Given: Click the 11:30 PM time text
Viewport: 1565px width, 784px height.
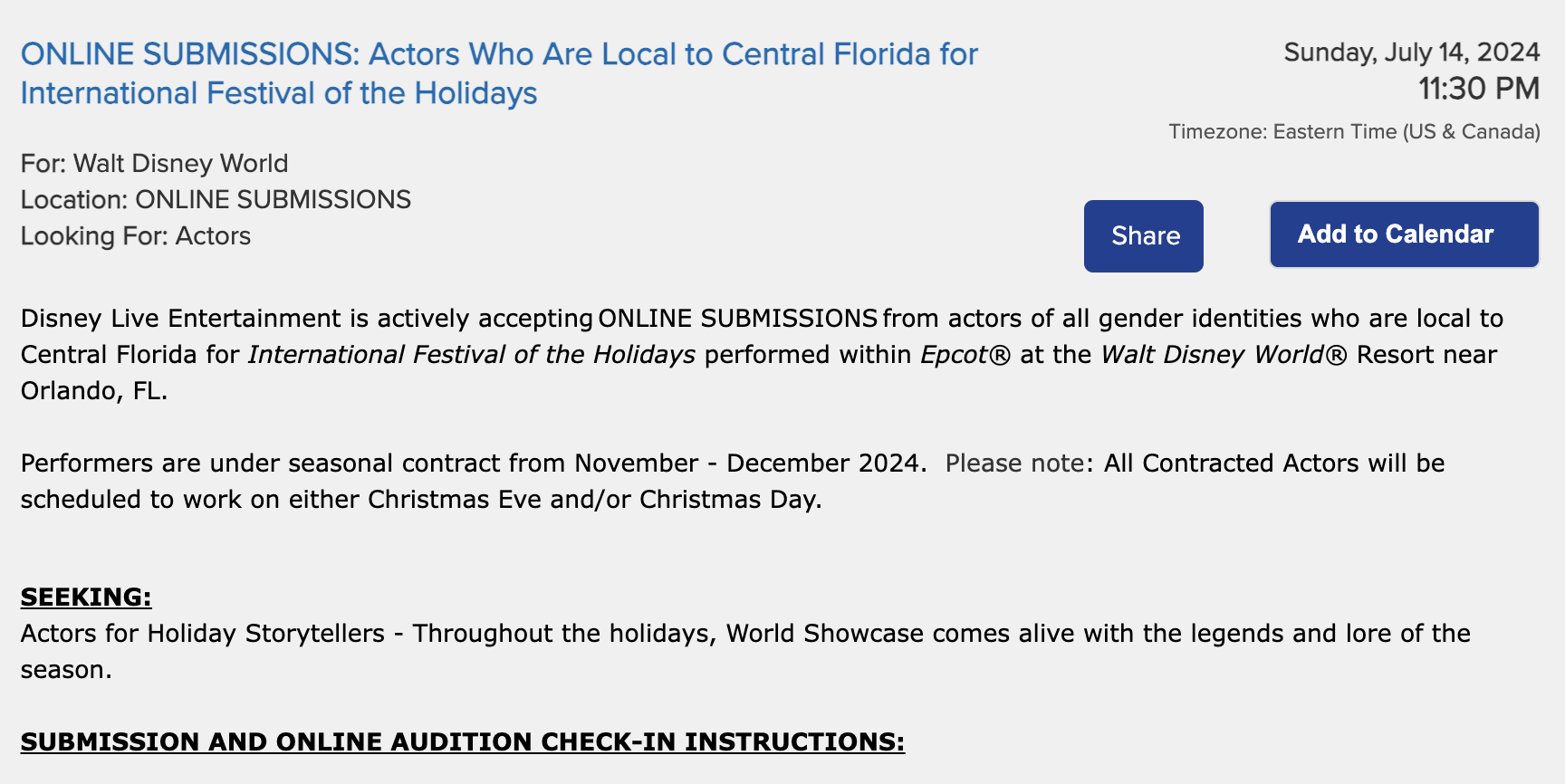Looking at the screenshot, I should 1478,89.
